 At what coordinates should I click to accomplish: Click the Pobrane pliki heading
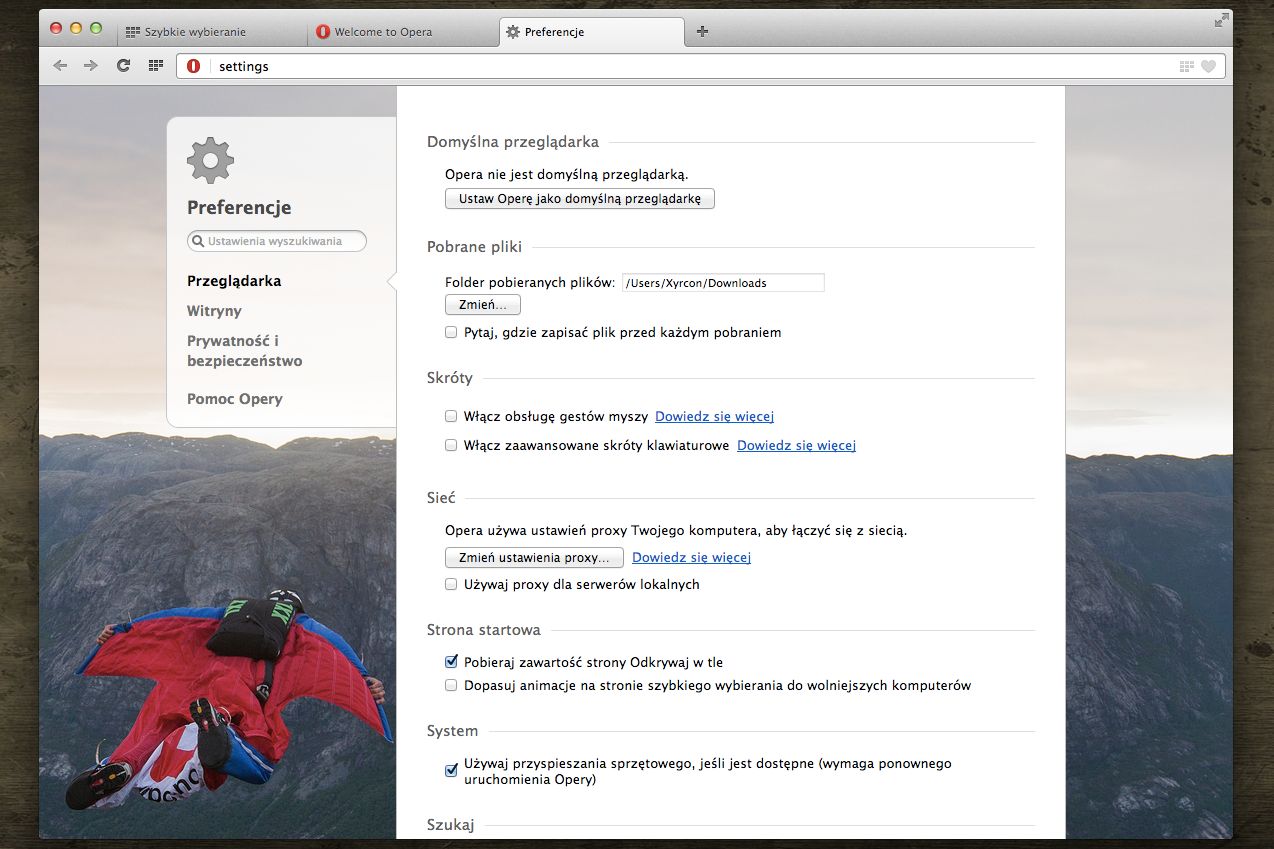pyautogui.click(x=474, y=247)
